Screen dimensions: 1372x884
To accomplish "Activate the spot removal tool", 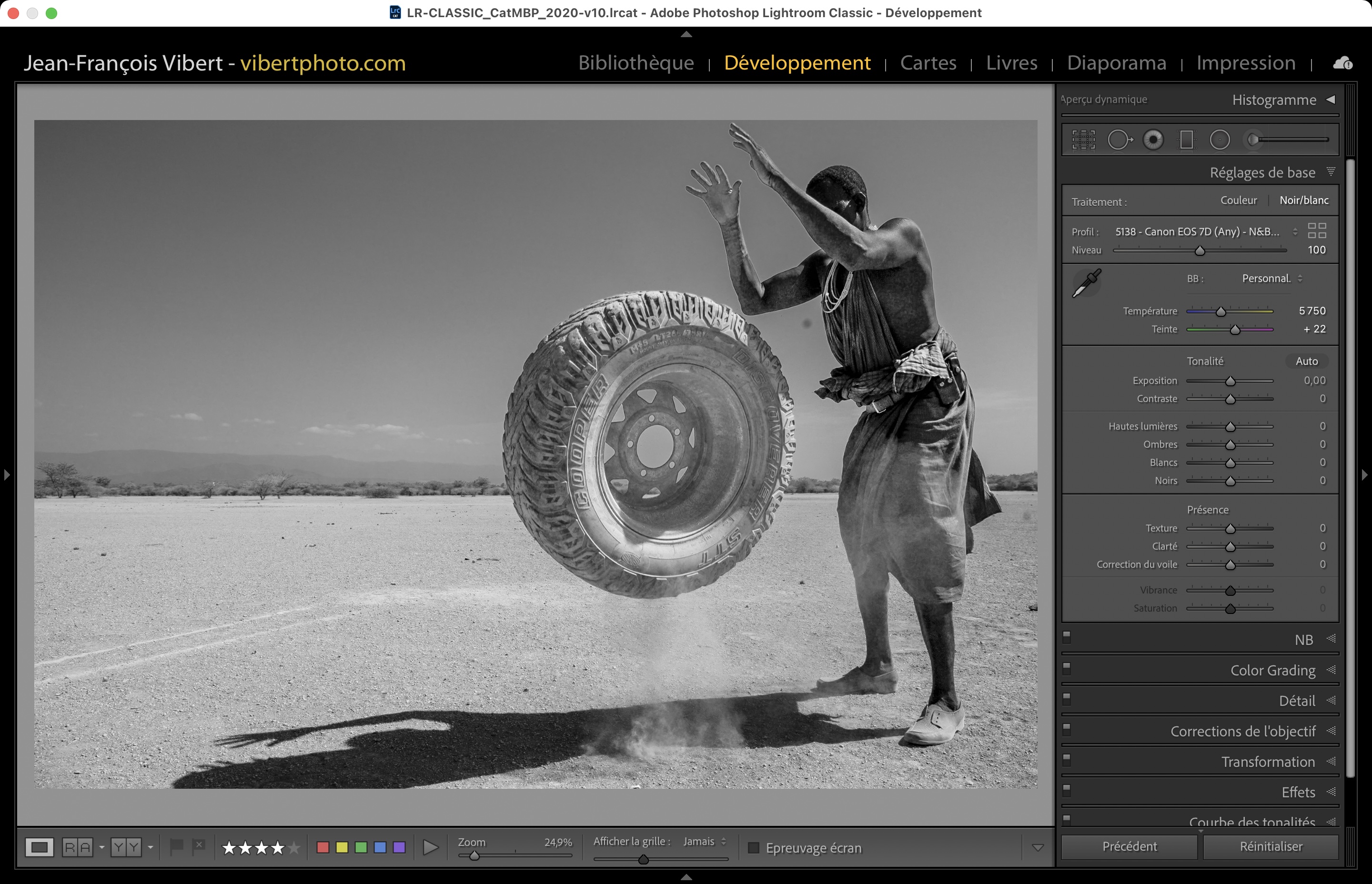I will (1118, 140).
